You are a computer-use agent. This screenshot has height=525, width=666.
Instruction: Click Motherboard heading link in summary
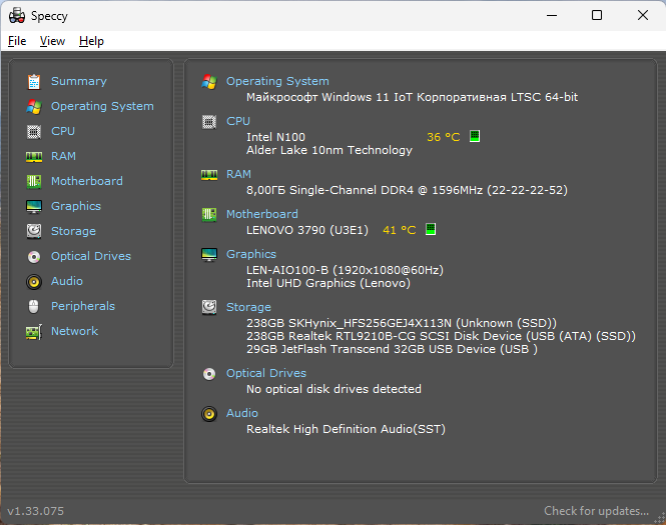click(262, 214)
